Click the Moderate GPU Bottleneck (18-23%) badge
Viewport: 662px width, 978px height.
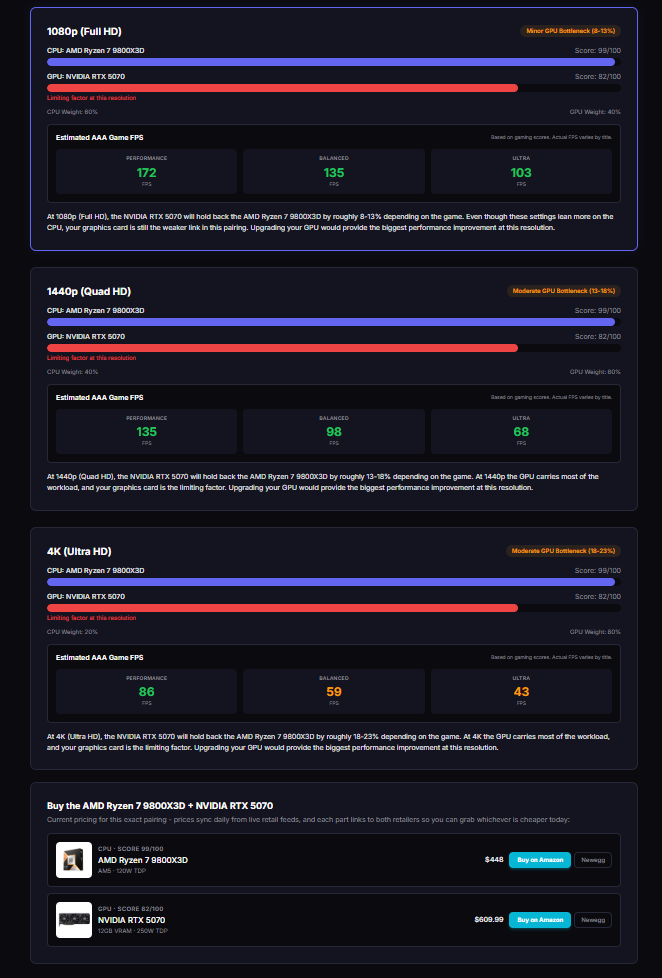(563, 551)
